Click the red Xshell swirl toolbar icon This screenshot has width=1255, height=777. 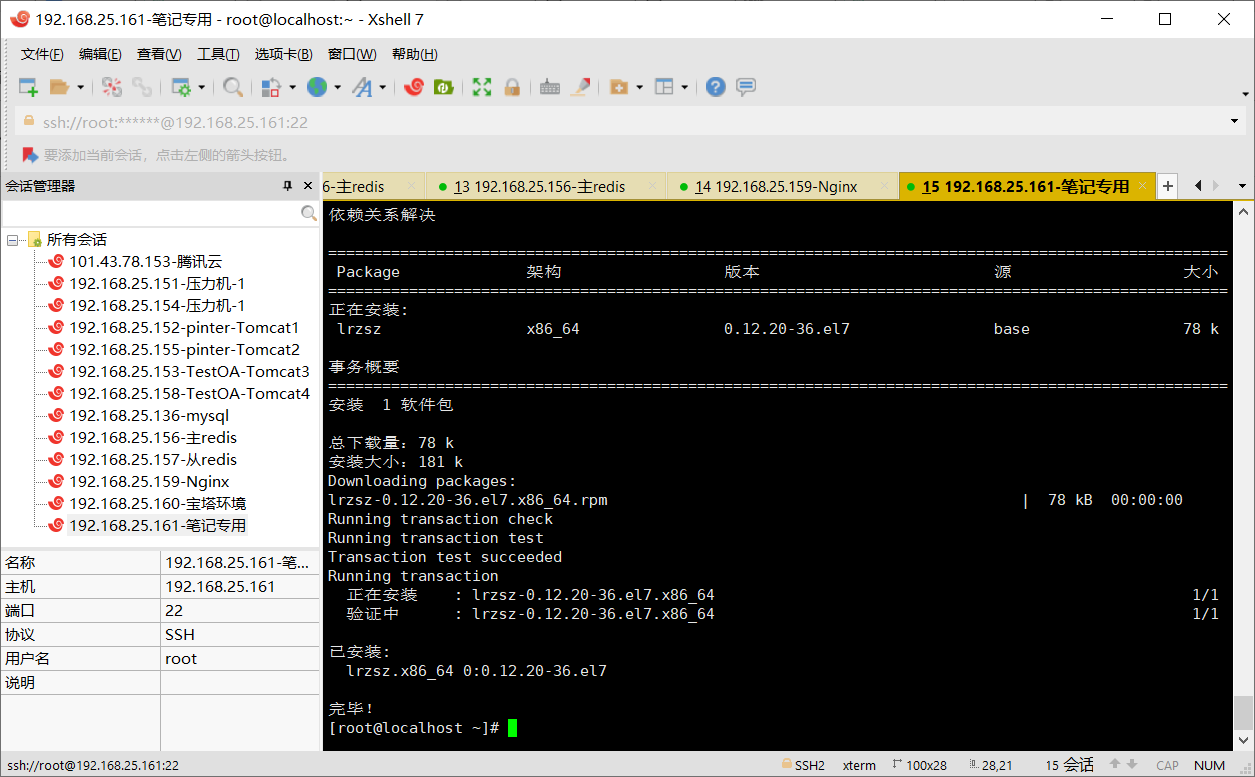(414, 87)
